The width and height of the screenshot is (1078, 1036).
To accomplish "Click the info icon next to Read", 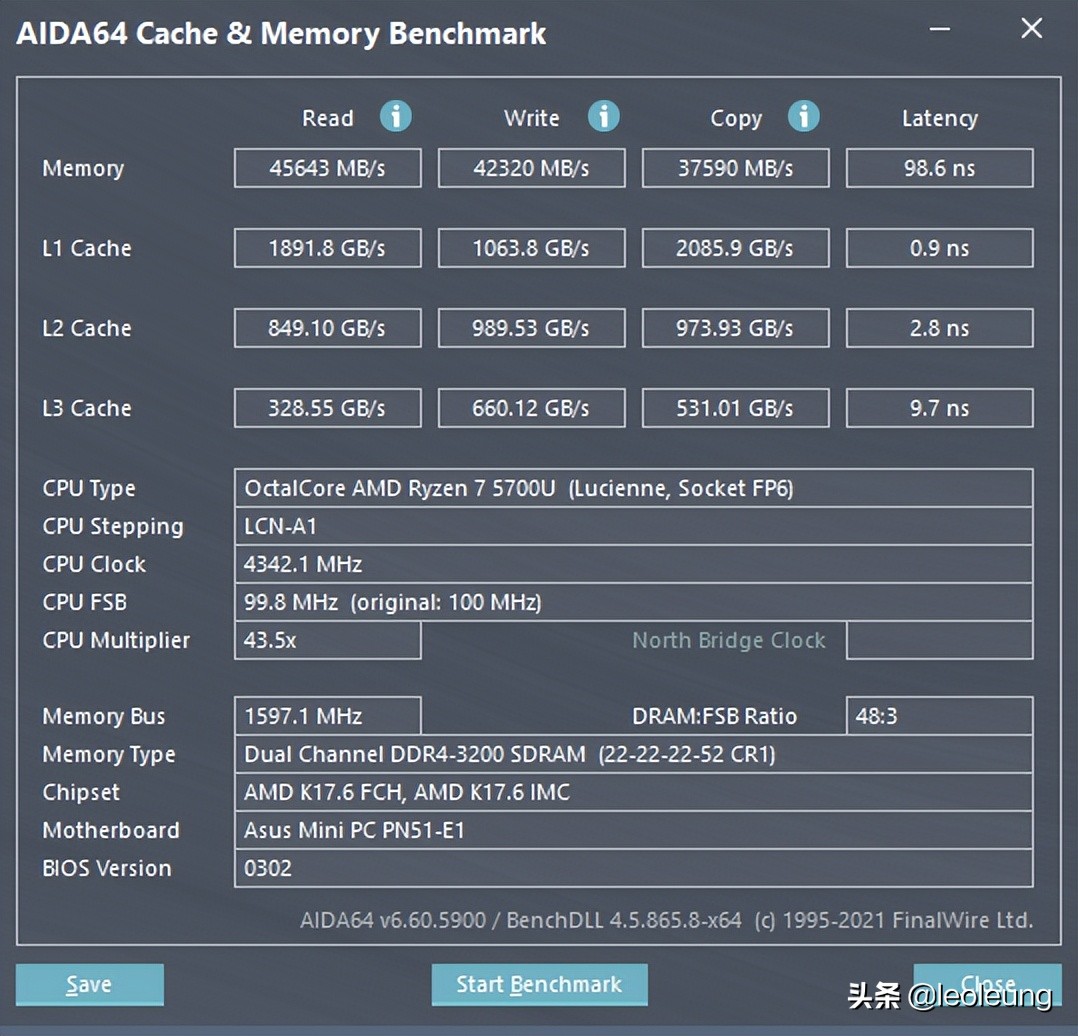I will [x=396, y=117].
